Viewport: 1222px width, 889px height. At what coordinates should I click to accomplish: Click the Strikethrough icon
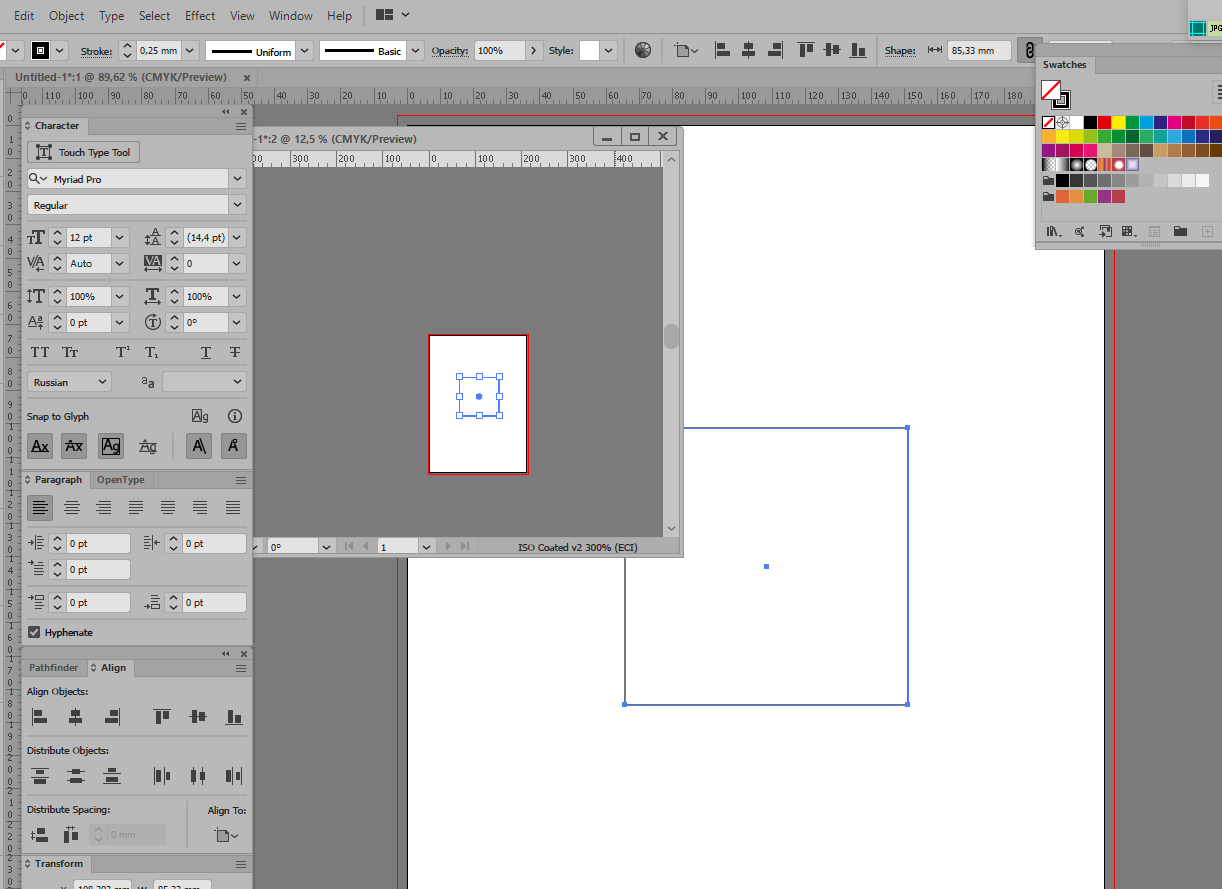[x=234, y=353]
